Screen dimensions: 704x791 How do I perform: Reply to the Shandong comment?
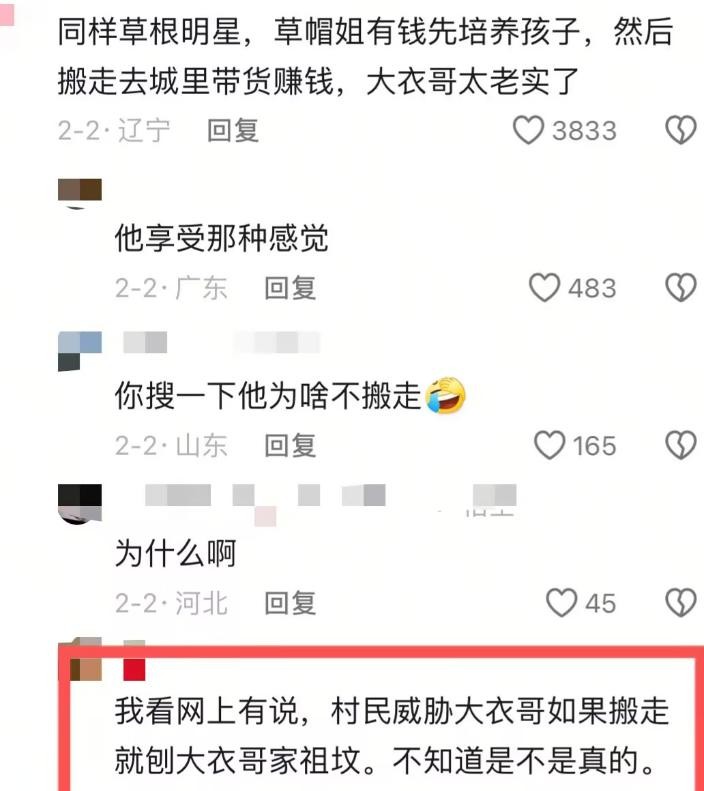click(290, 445)
